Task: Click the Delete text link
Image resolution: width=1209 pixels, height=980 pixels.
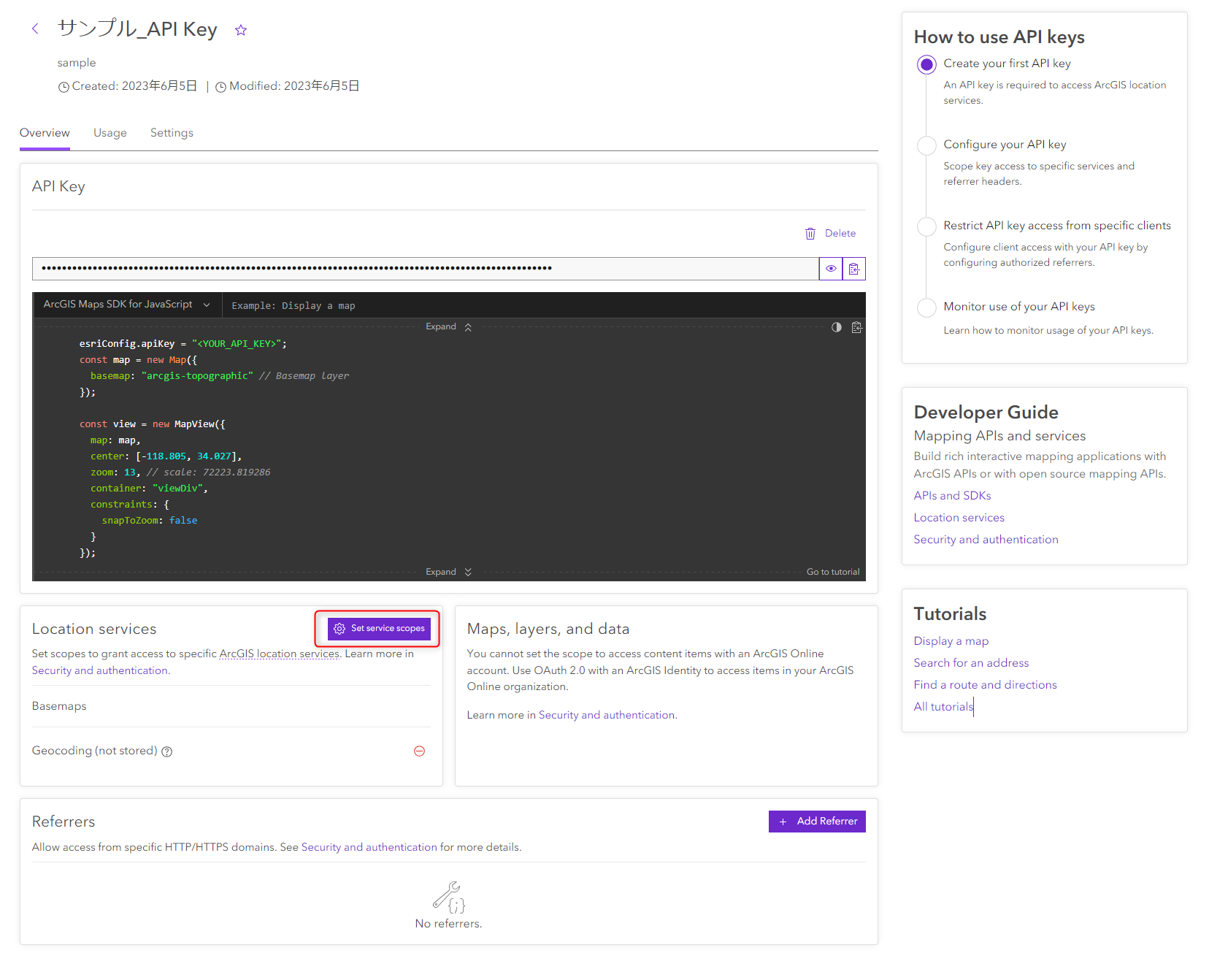Action: coord(840,234)
